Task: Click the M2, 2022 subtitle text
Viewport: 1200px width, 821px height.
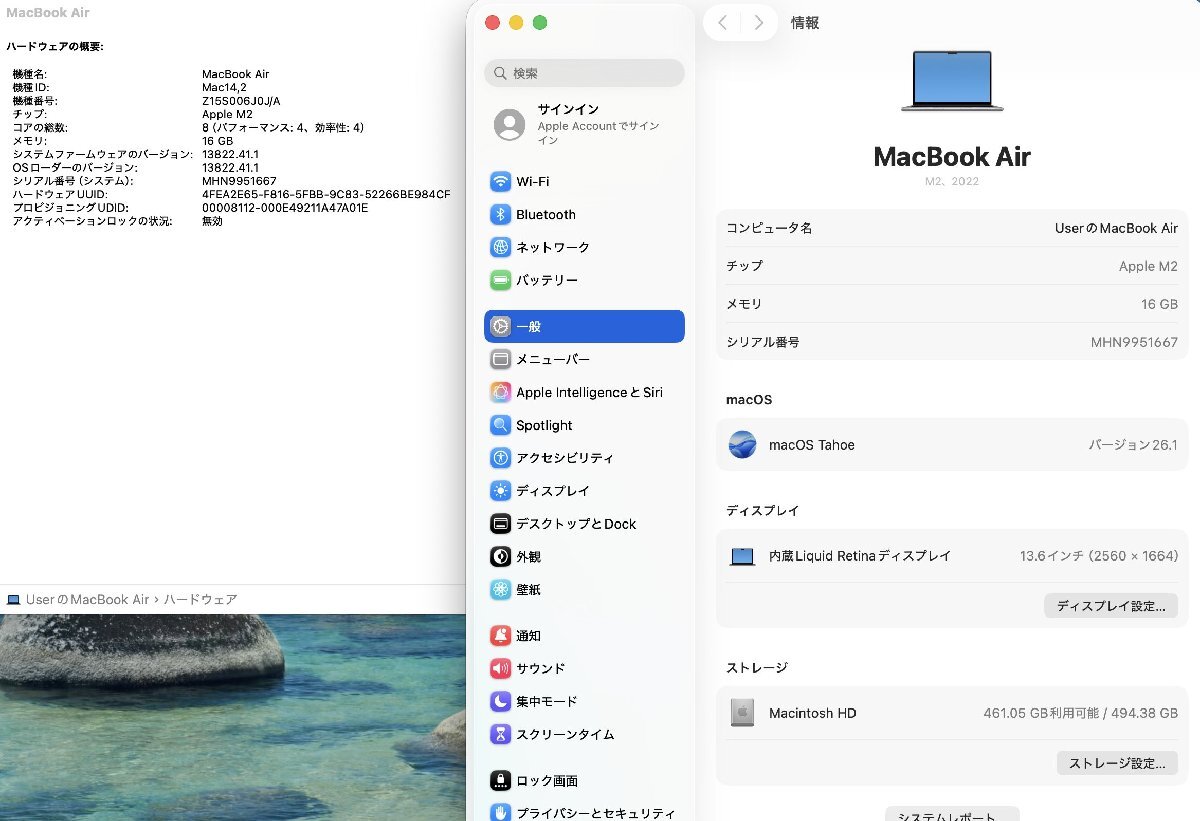Action: point(952,182)
